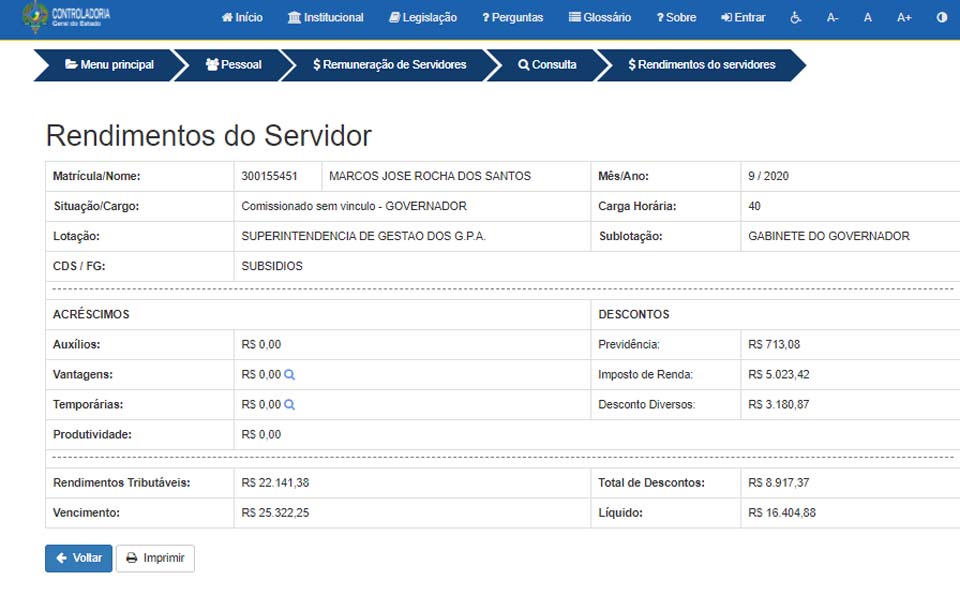Go to Início home page
This screenshot has width=960, height=610.
point(242,18)
